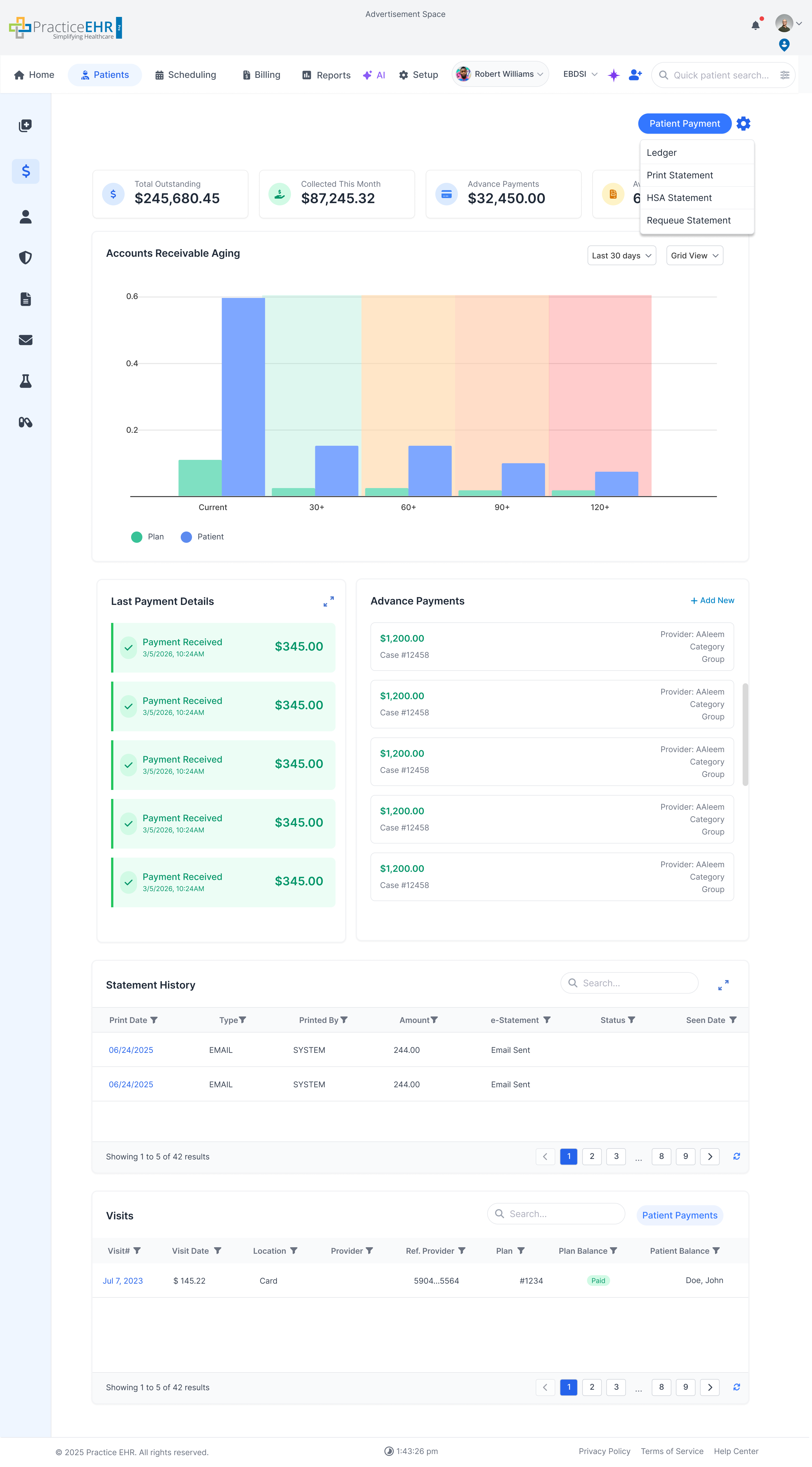Expand the Last 30 days dropdown
Image resolution: width=812 pixels, height=1467 pixels.
(621, 255)
